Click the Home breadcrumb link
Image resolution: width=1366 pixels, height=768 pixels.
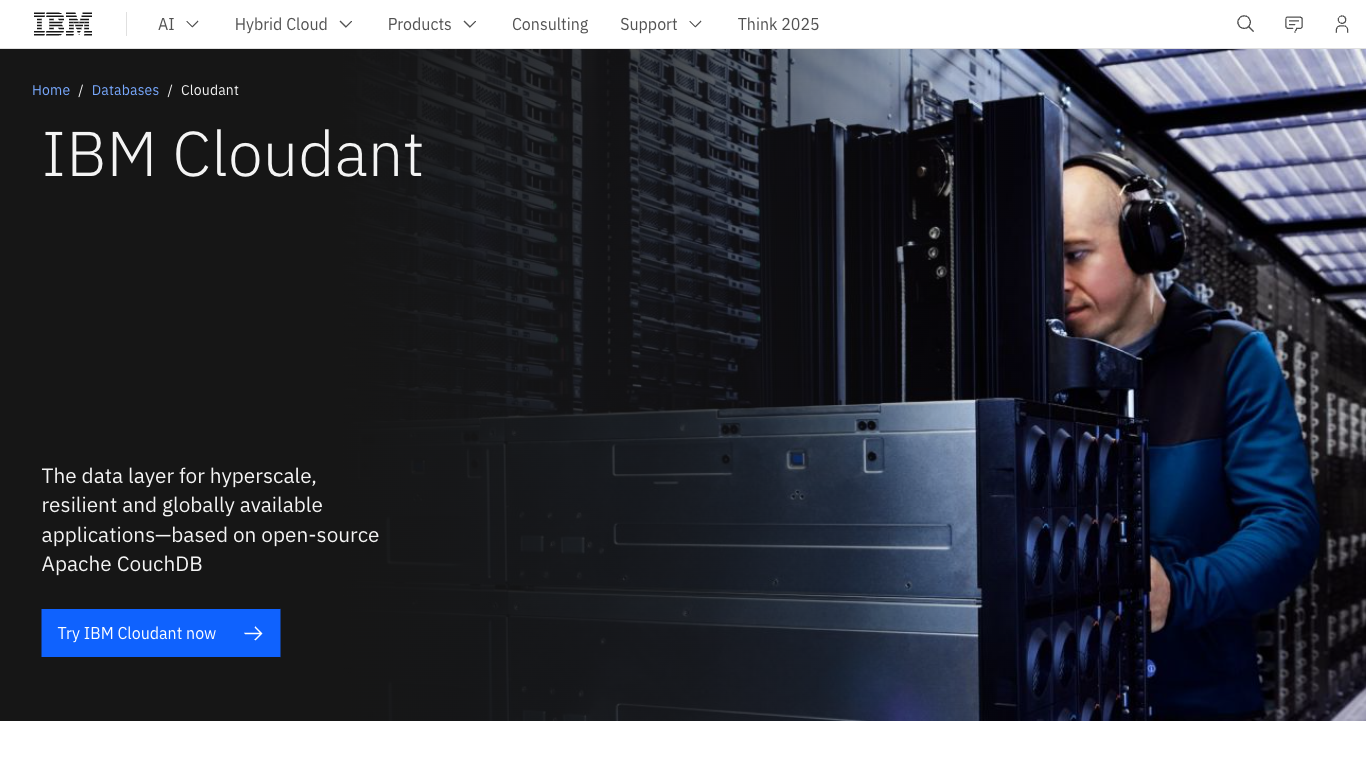51,90
